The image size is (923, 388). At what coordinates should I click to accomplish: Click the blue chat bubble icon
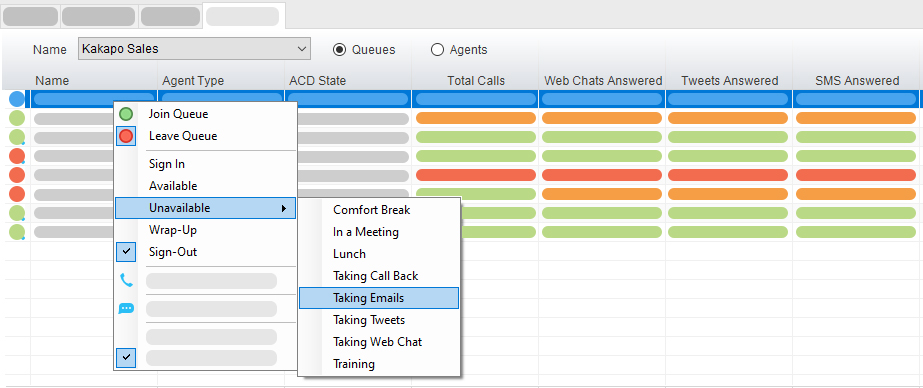tap(126, 309)
